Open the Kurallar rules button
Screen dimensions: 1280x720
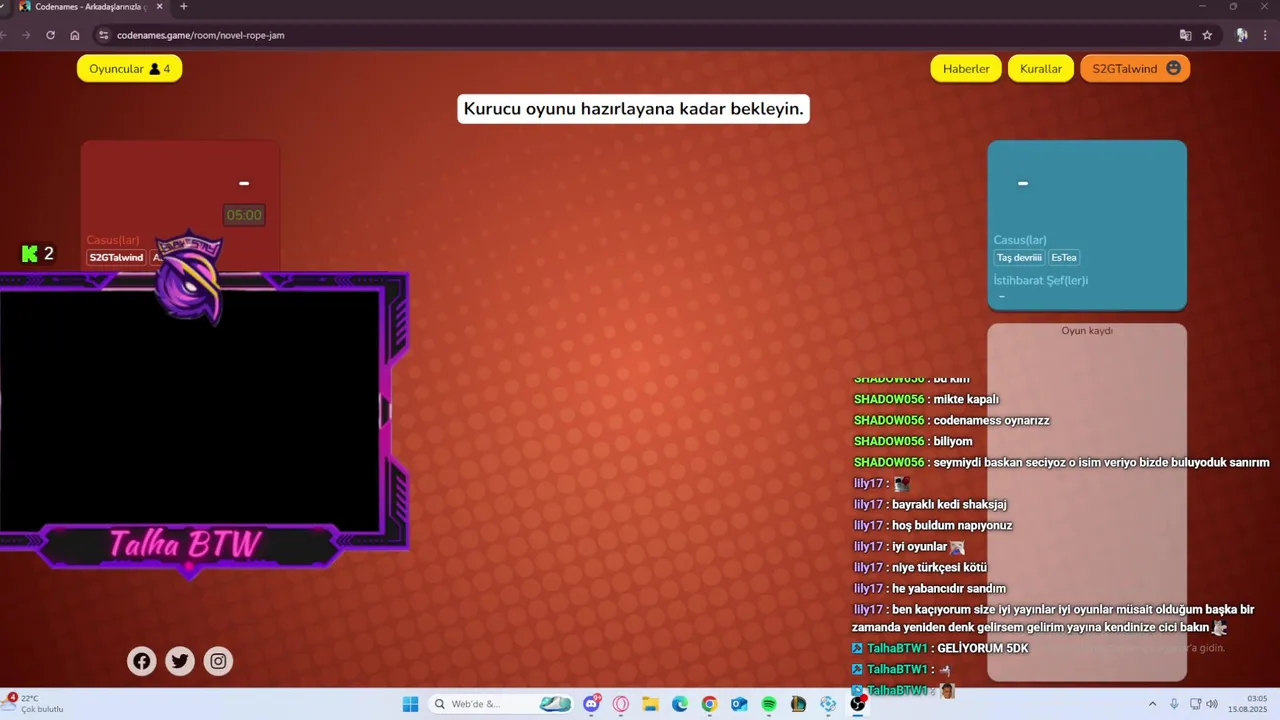coord(1040,69)
